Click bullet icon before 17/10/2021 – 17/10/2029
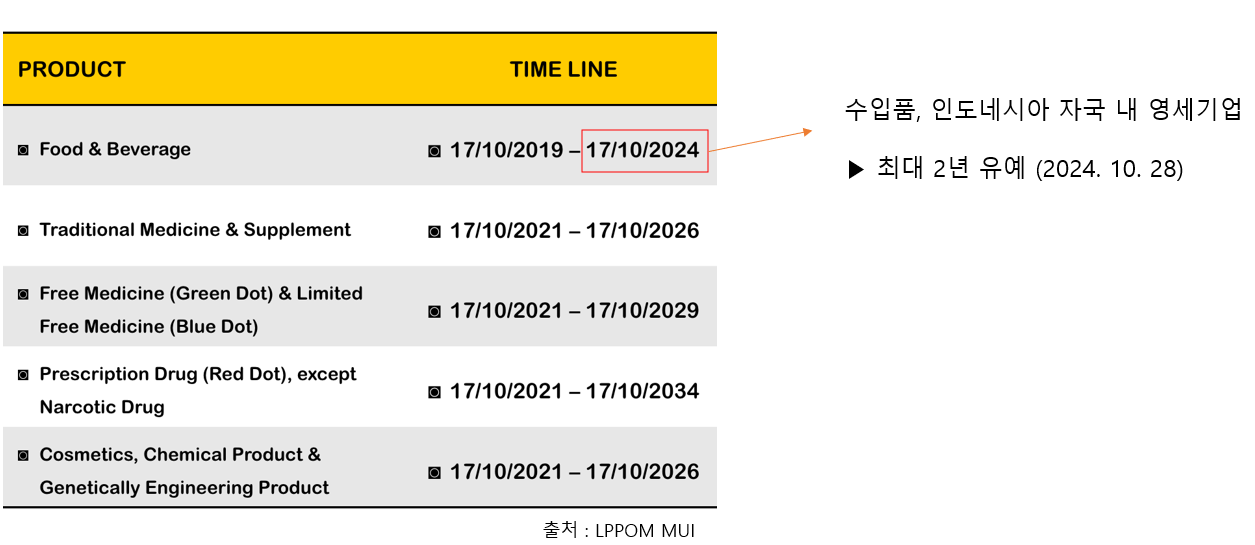 coord(434,312)
